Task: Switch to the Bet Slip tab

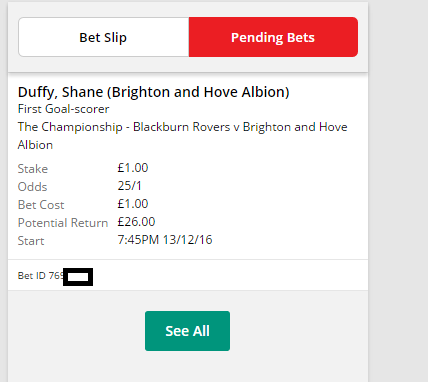Action: point(104,37)
